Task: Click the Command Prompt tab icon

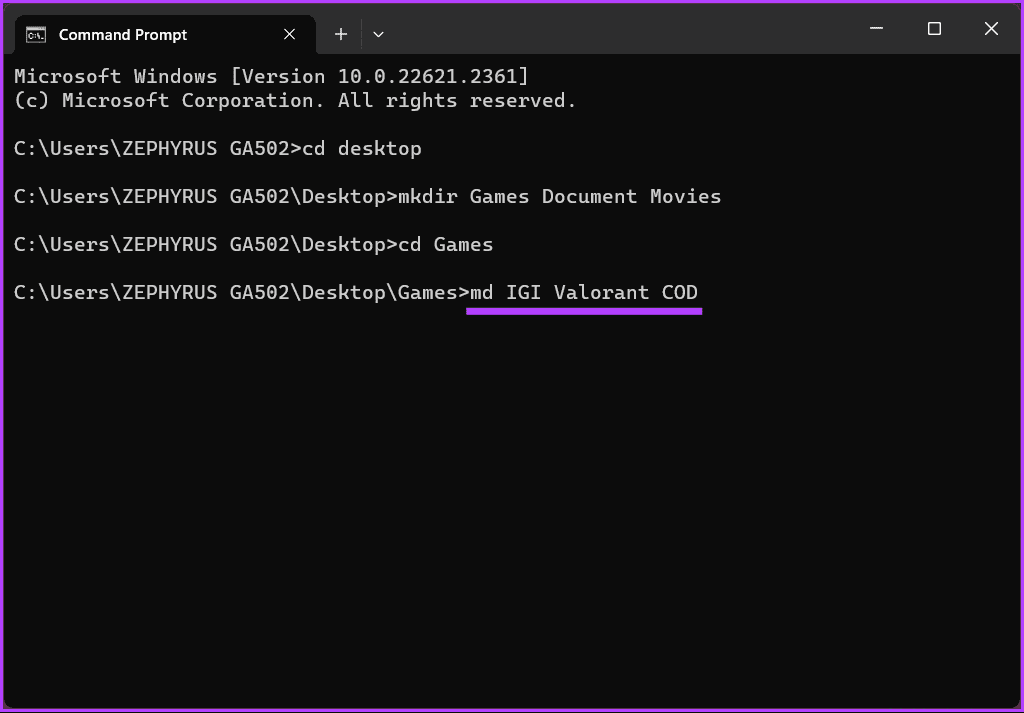Action: [x=36, y=34]
